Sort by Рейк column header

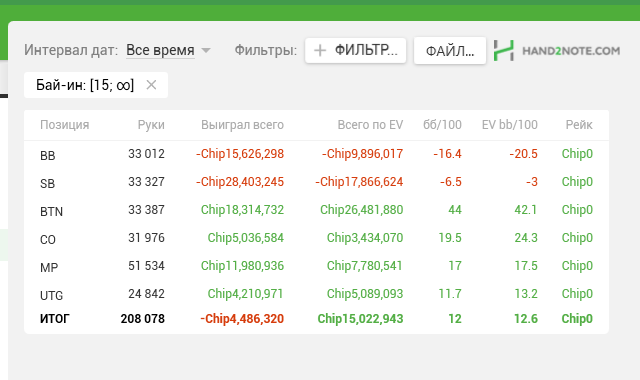coord(579,125)
